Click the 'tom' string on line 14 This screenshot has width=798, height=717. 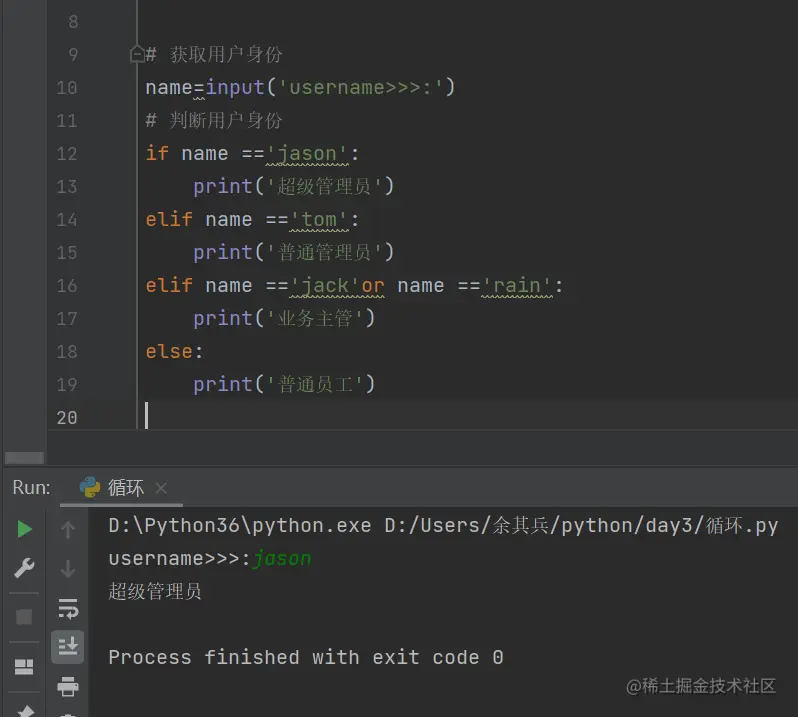319,220
